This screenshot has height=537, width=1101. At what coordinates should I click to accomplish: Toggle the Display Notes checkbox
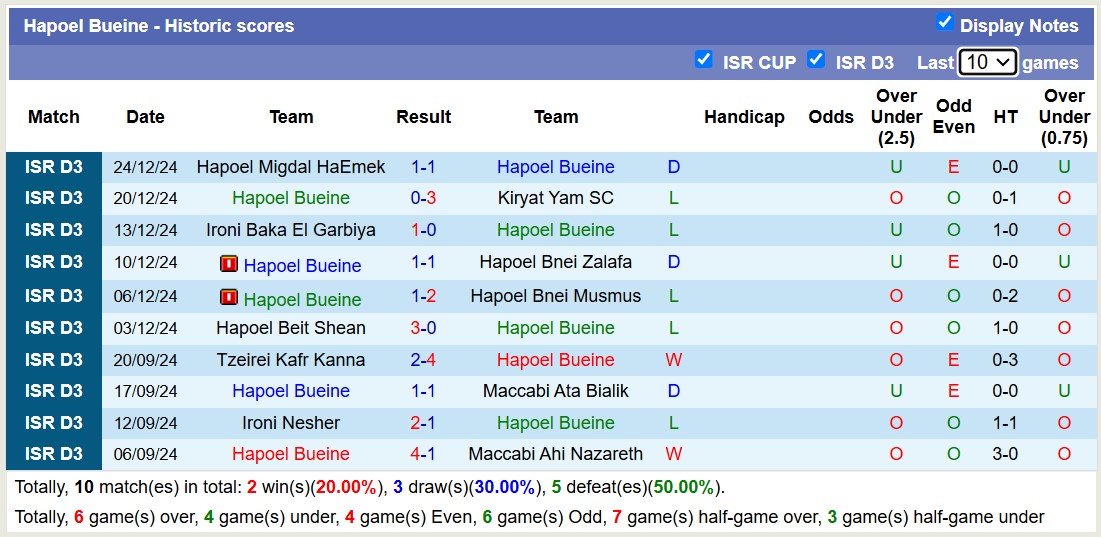tap(944, 23)
